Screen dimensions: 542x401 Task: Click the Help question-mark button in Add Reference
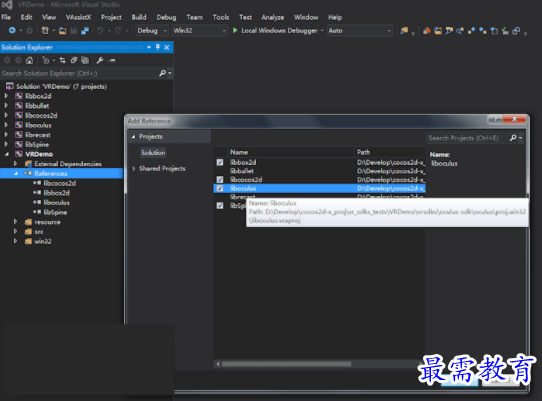pos(495,119)
